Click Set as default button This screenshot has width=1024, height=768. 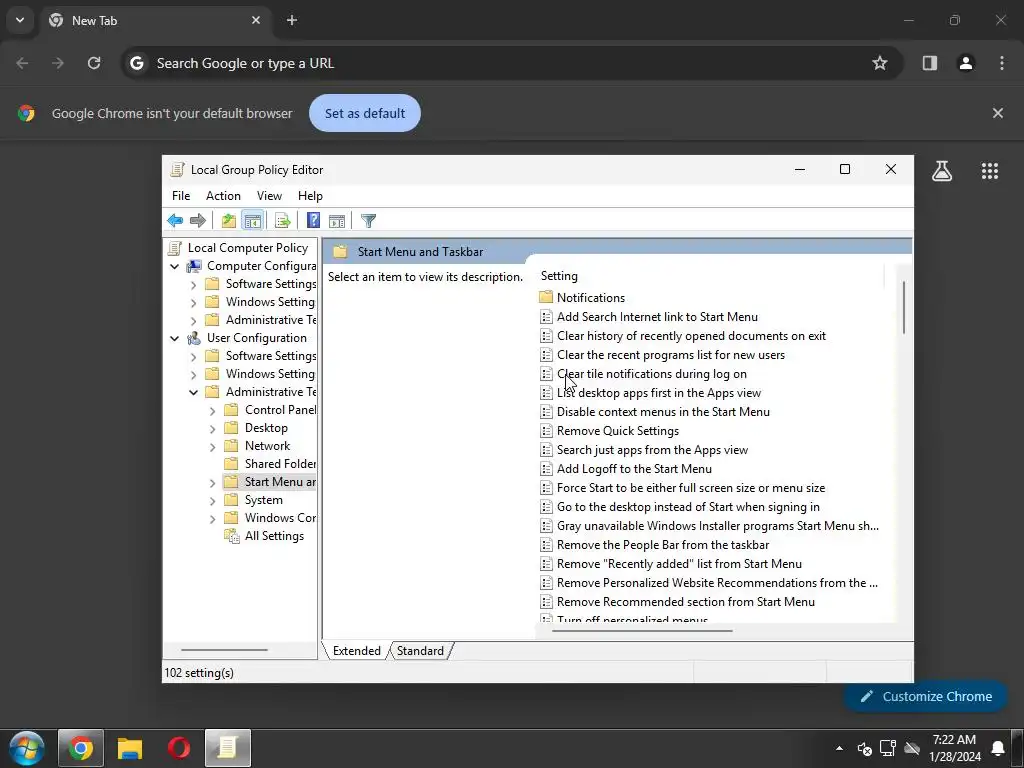pyautogui.click(x=364, y=113)
